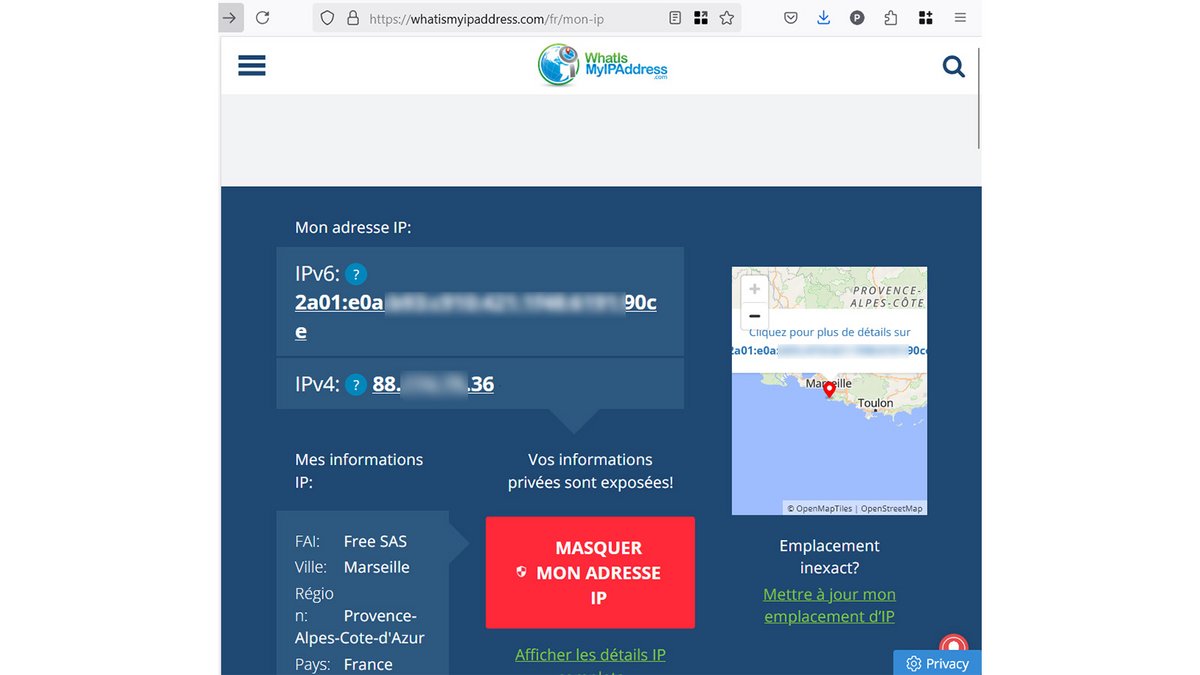This screenshot has height=675, width=1200.
Task: Click the padlock site security icon
Action: (352, 18)
